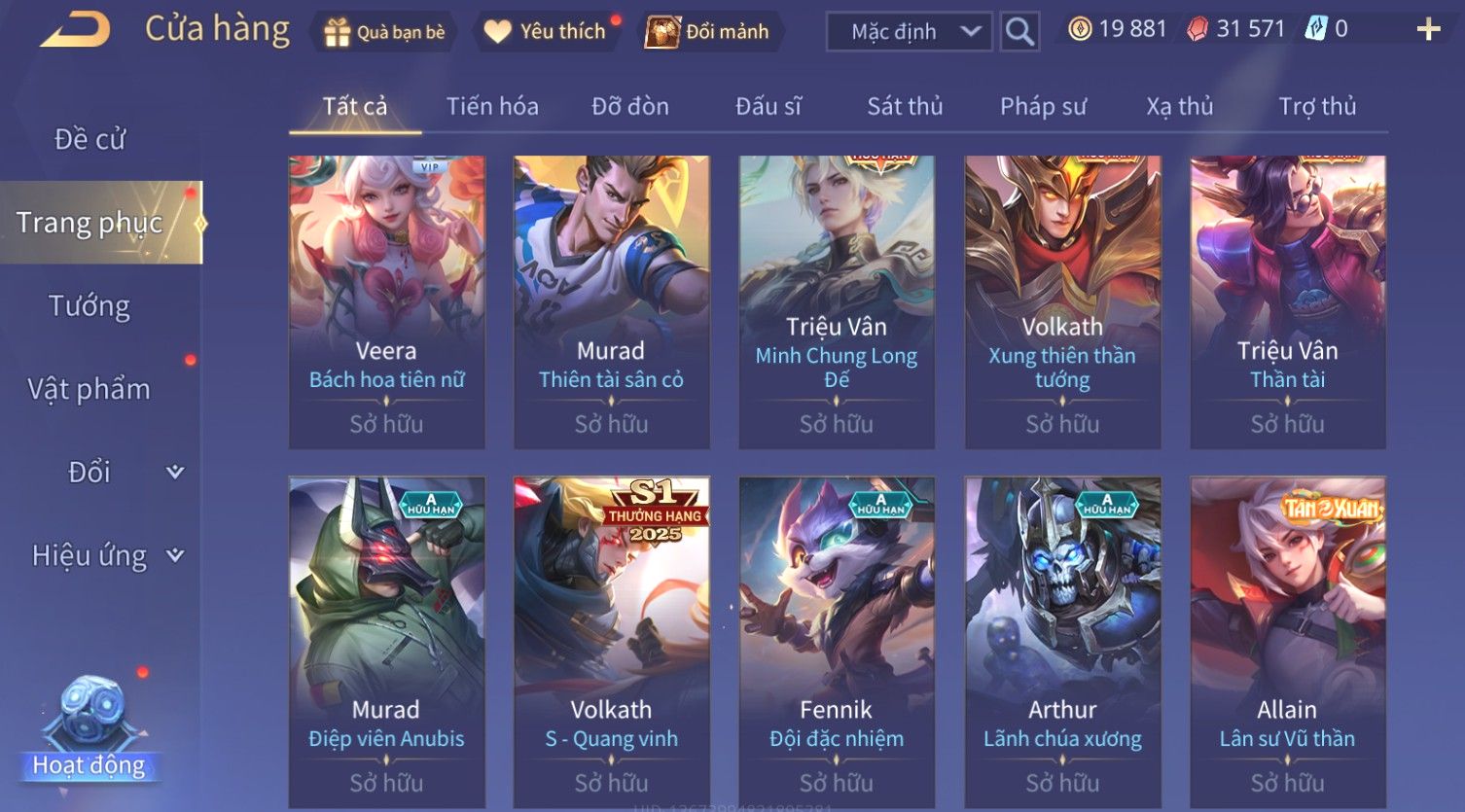Select the Tiến hóa tab
1465x812 pixels.
tap(492, 106)
